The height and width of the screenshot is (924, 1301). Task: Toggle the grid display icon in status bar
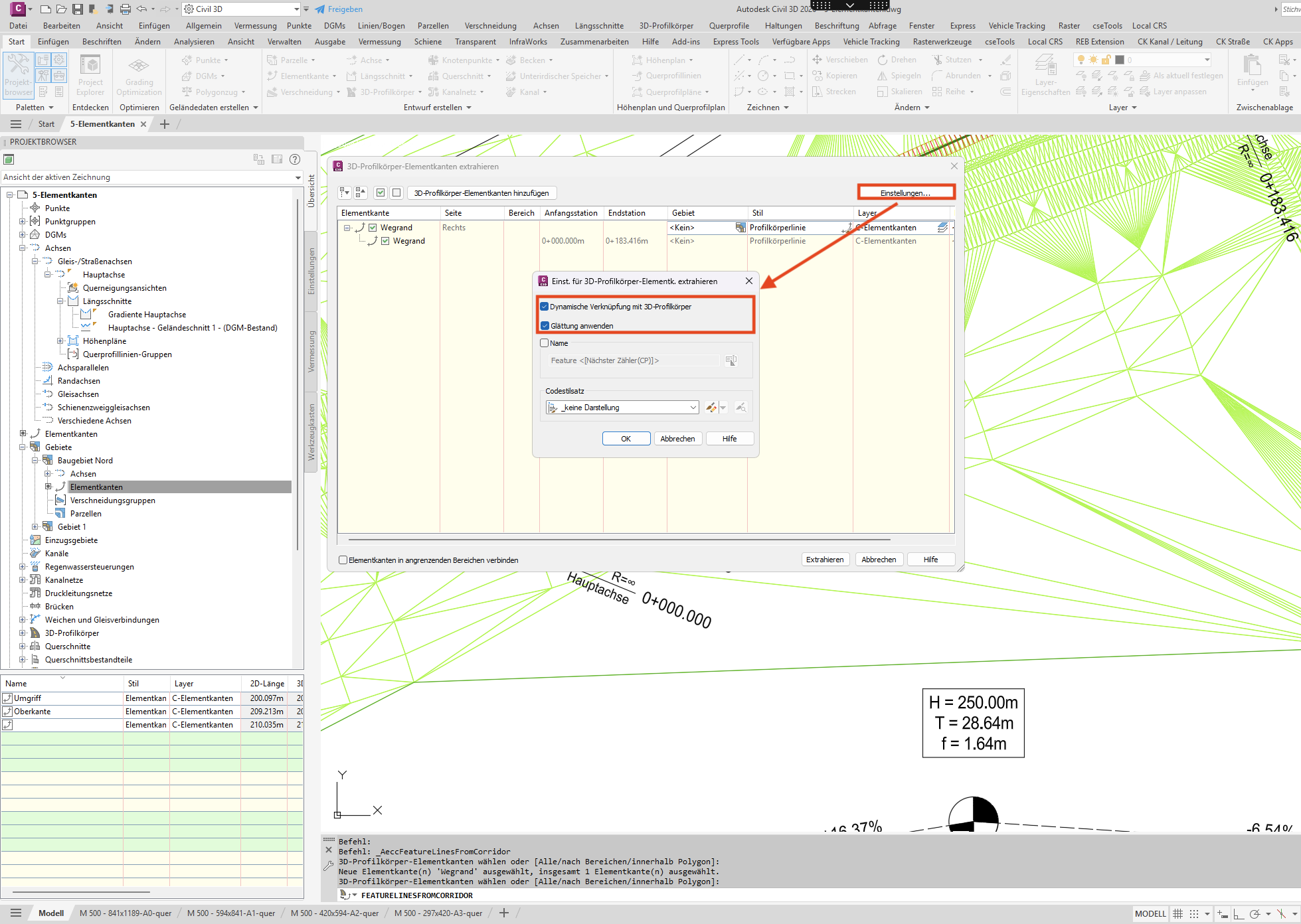point(1177,914)
